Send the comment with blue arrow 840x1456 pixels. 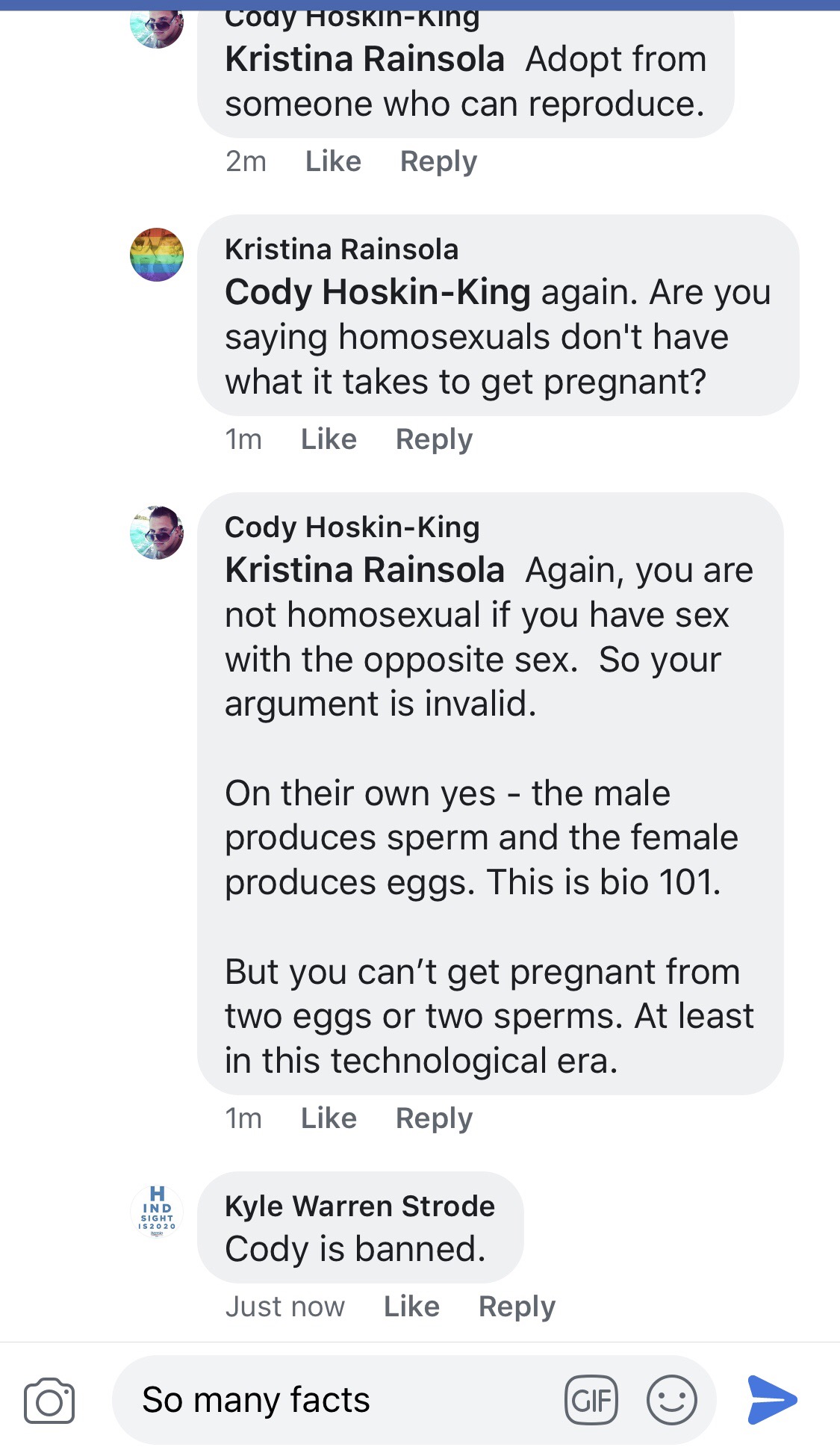point(772,1399)
